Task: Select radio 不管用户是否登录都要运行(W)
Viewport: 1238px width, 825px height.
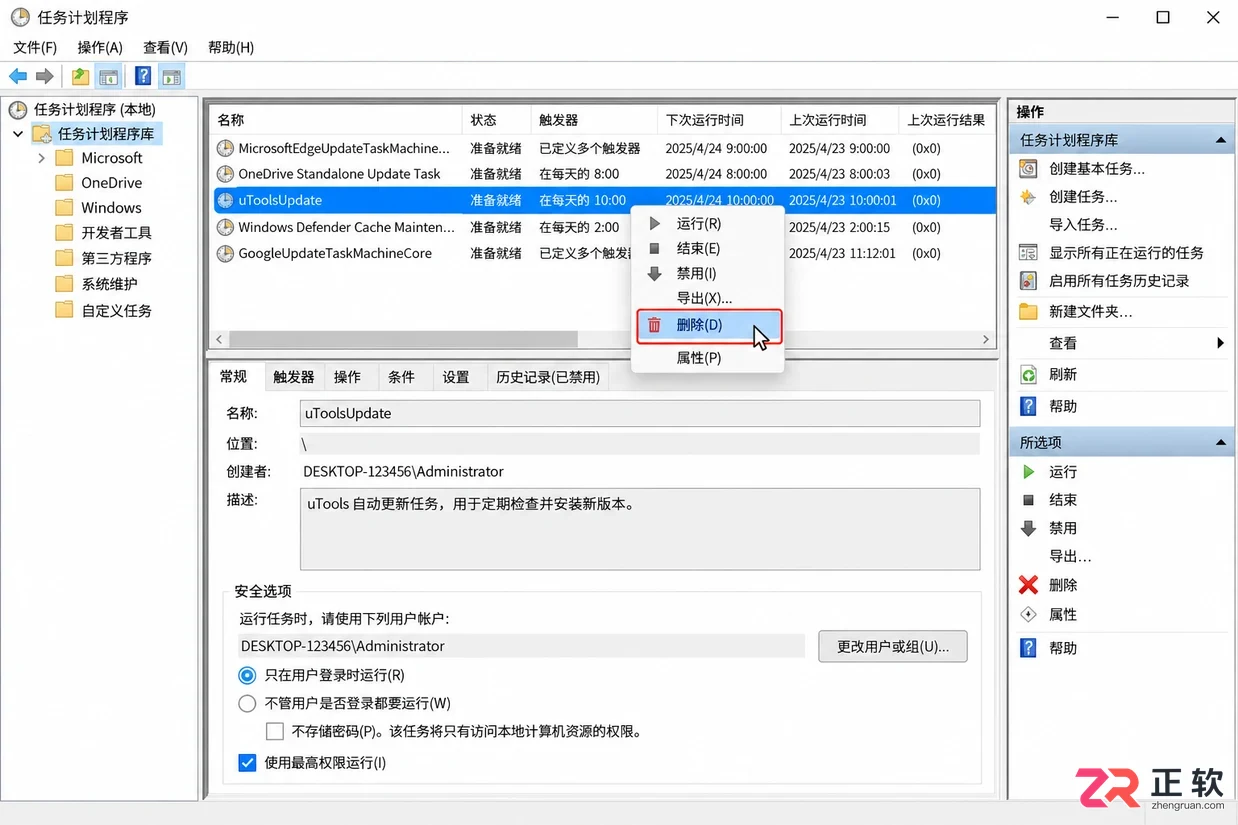Action: [x=248, y=703]
